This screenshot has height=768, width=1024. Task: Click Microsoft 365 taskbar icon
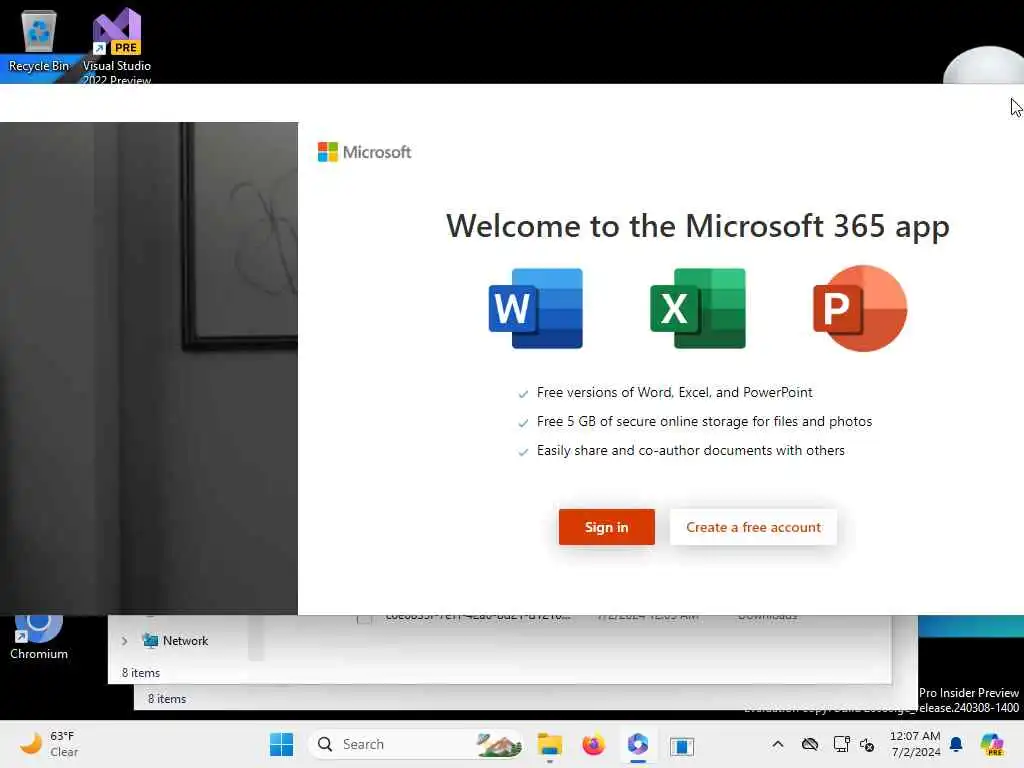click(x=638, y=744)
